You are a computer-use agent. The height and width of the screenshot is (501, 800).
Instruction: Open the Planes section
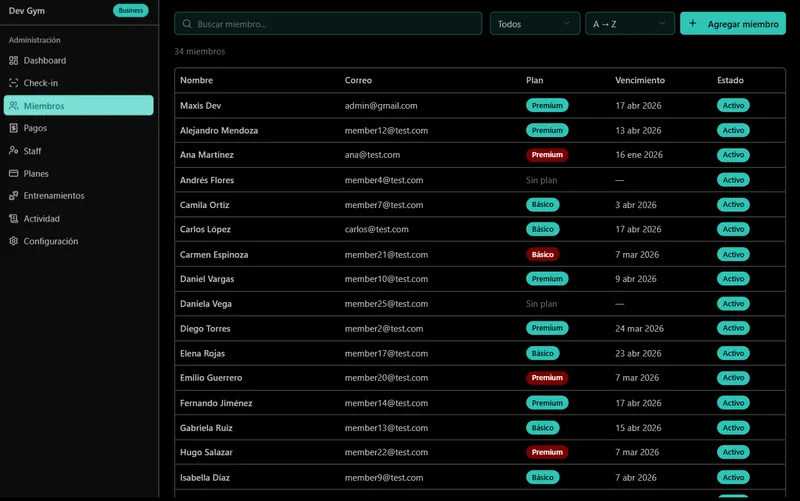tap(78, 173)
